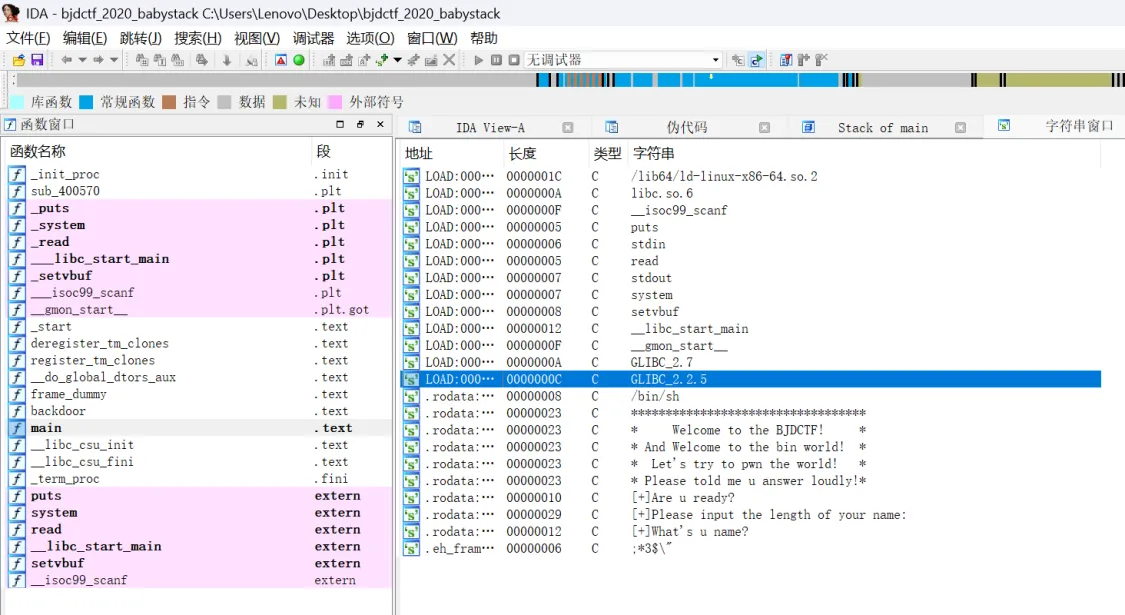Image resolution: width=1125 pixels, height=615 pixels.
Task: Open the 文件(F) menu
Action: tap(28, 38)
